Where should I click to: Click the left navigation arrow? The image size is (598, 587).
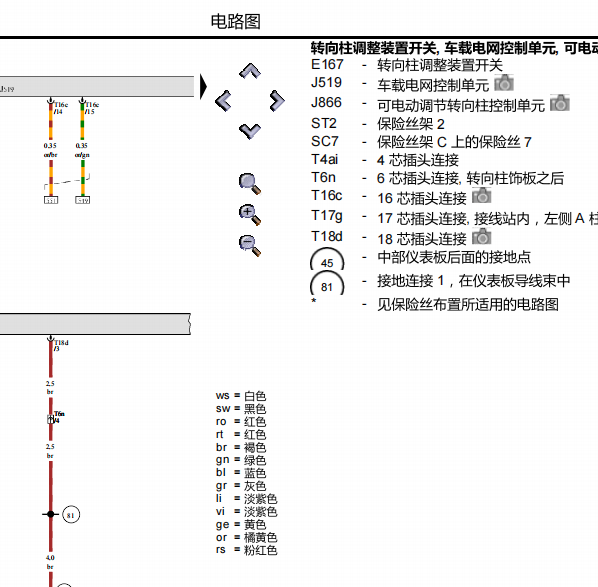pyautogui.click(x=223, y=101)
